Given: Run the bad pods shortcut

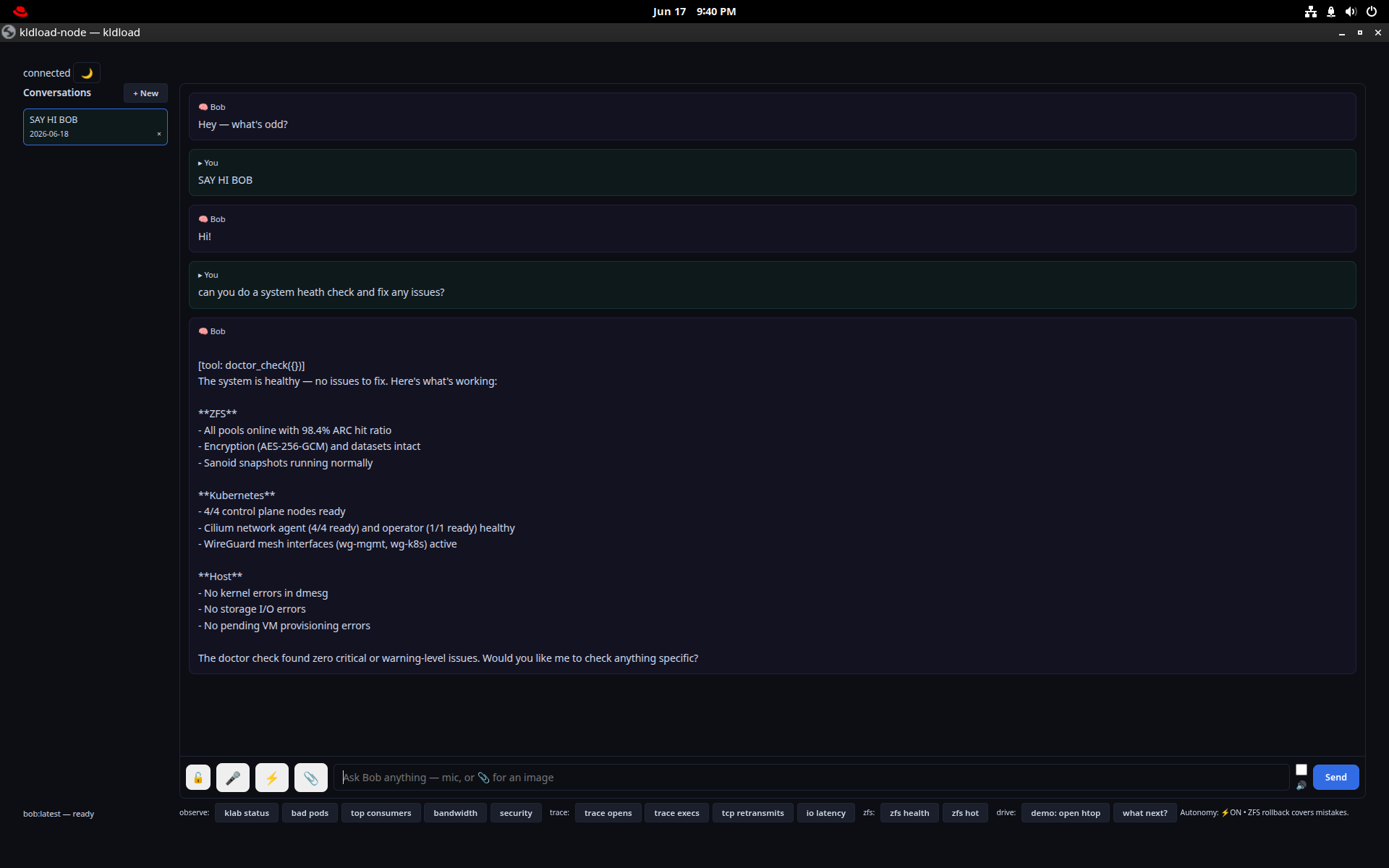Looking at the screenshot, I should click(310, 813).
